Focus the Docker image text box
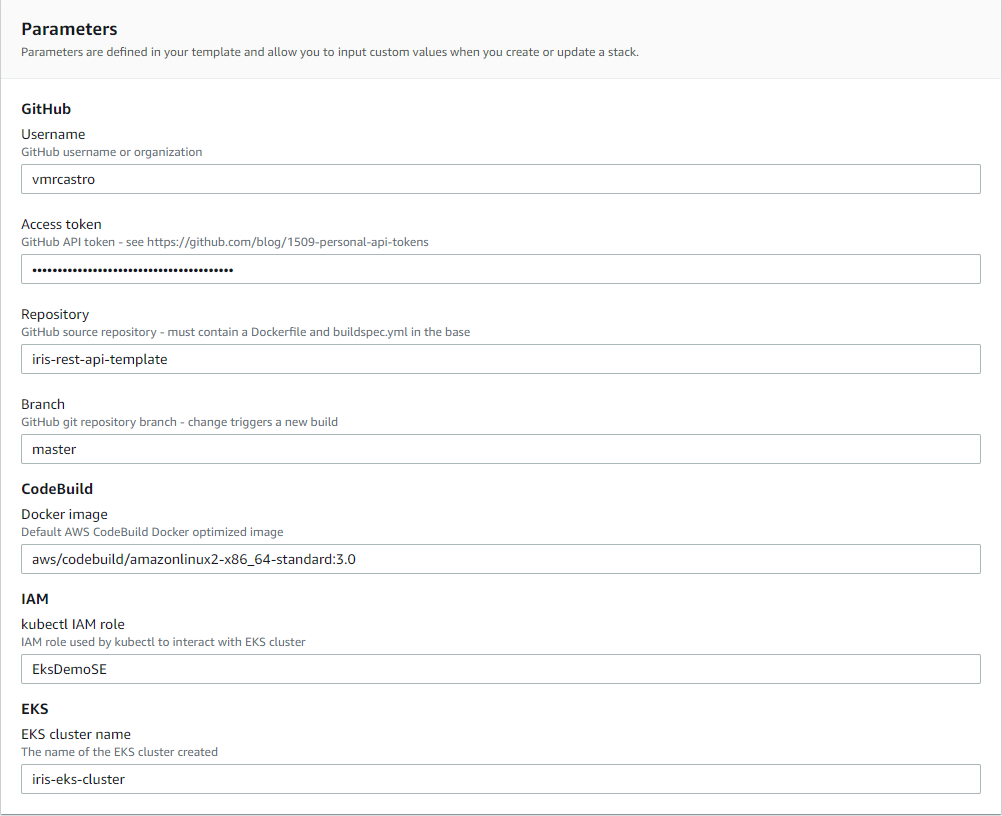 (500, 559)
